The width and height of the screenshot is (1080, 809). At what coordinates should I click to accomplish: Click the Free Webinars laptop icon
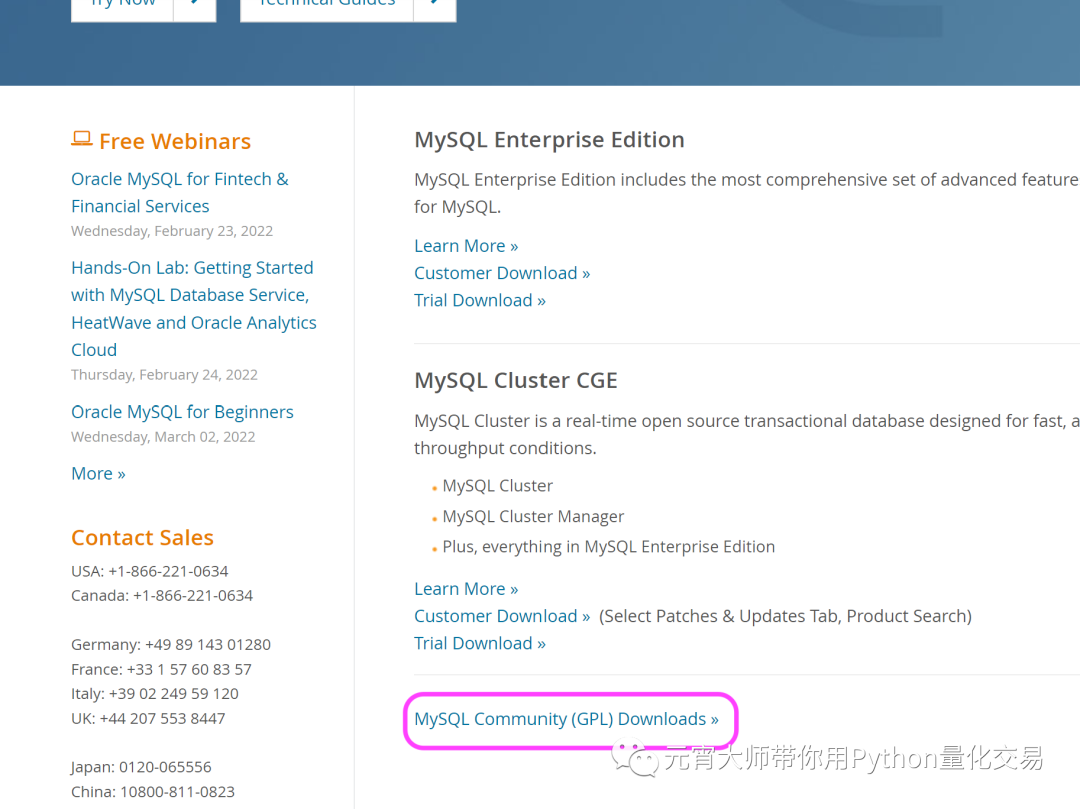click(x=81, y=139)
